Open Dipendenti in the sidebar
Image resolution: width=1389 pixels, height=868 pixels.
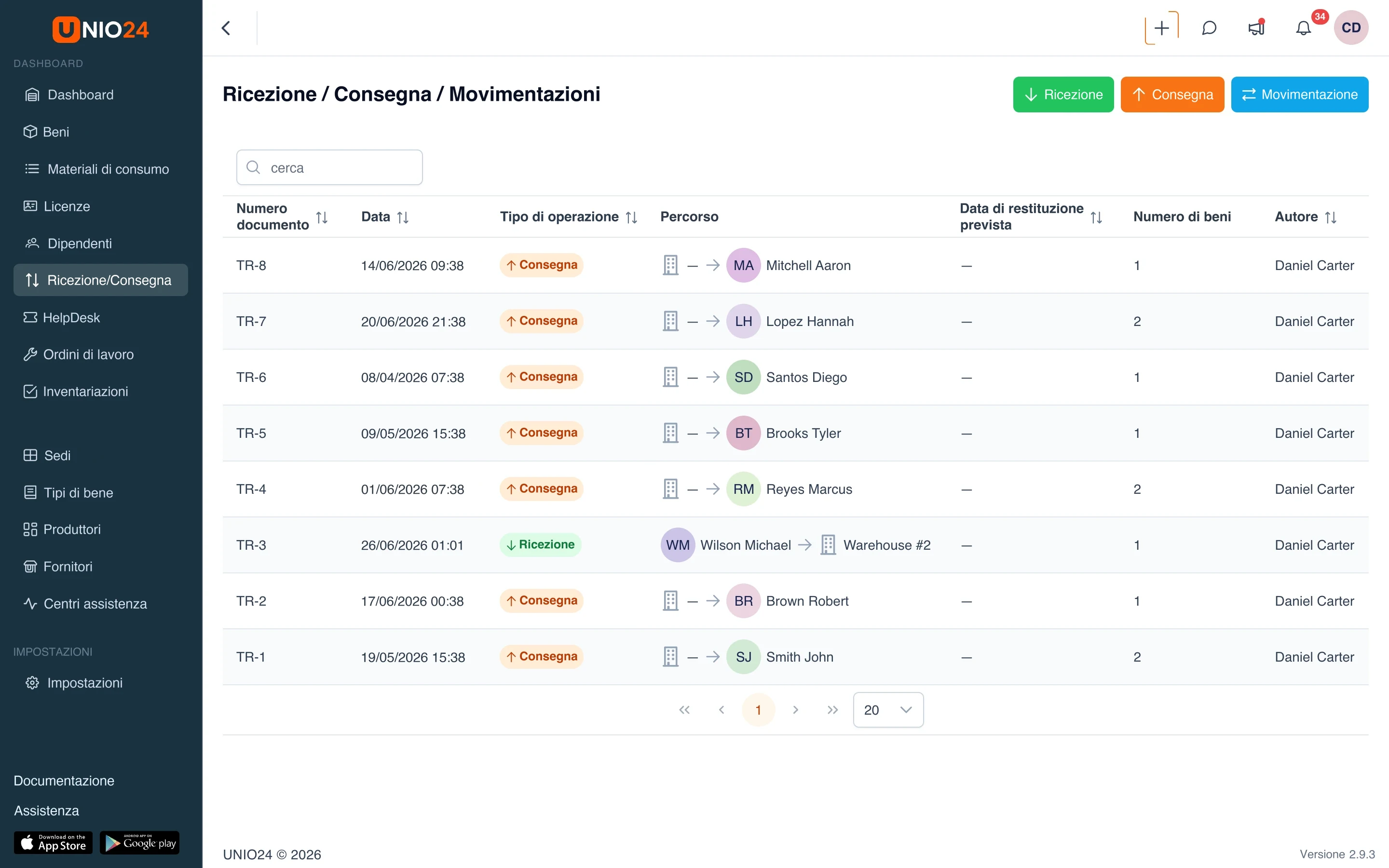pyautogui.click(x=100, y=244)
